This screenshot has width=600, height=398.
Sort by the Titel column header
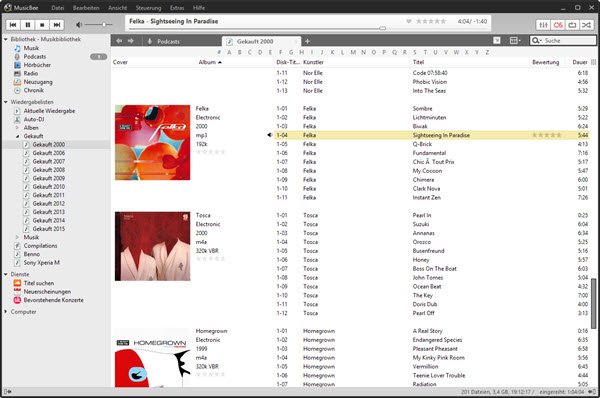coord(418,62)
